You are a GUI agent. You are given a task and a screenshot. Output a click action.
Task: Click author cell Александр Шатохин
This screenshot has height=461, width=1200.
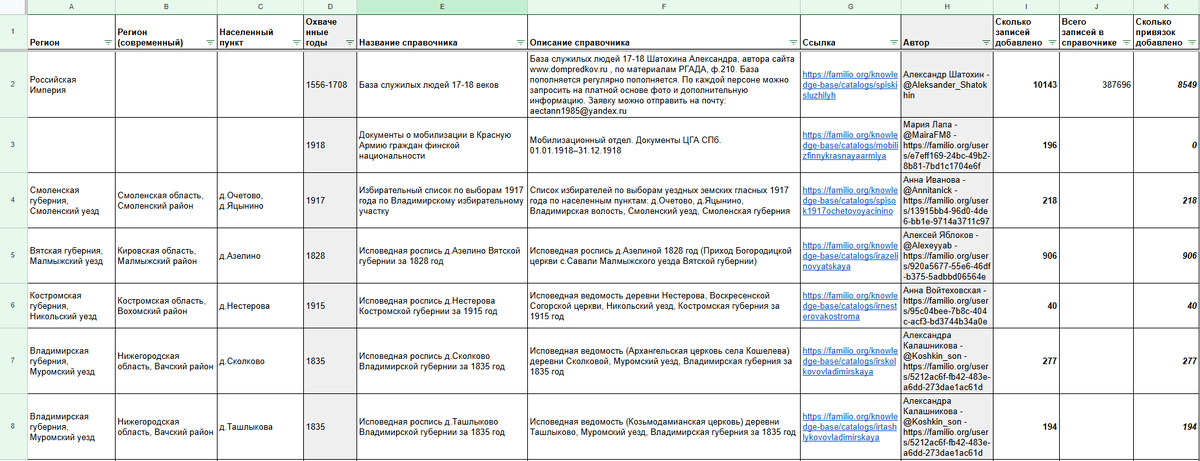coord(945,84)
